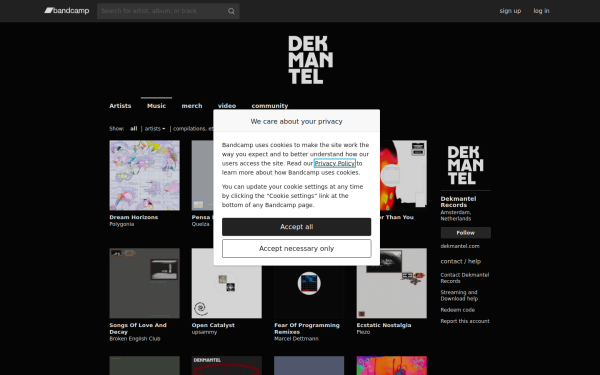Screen dimensions: 600x375
Task: Open the merch tab
Action: [192, 106]
